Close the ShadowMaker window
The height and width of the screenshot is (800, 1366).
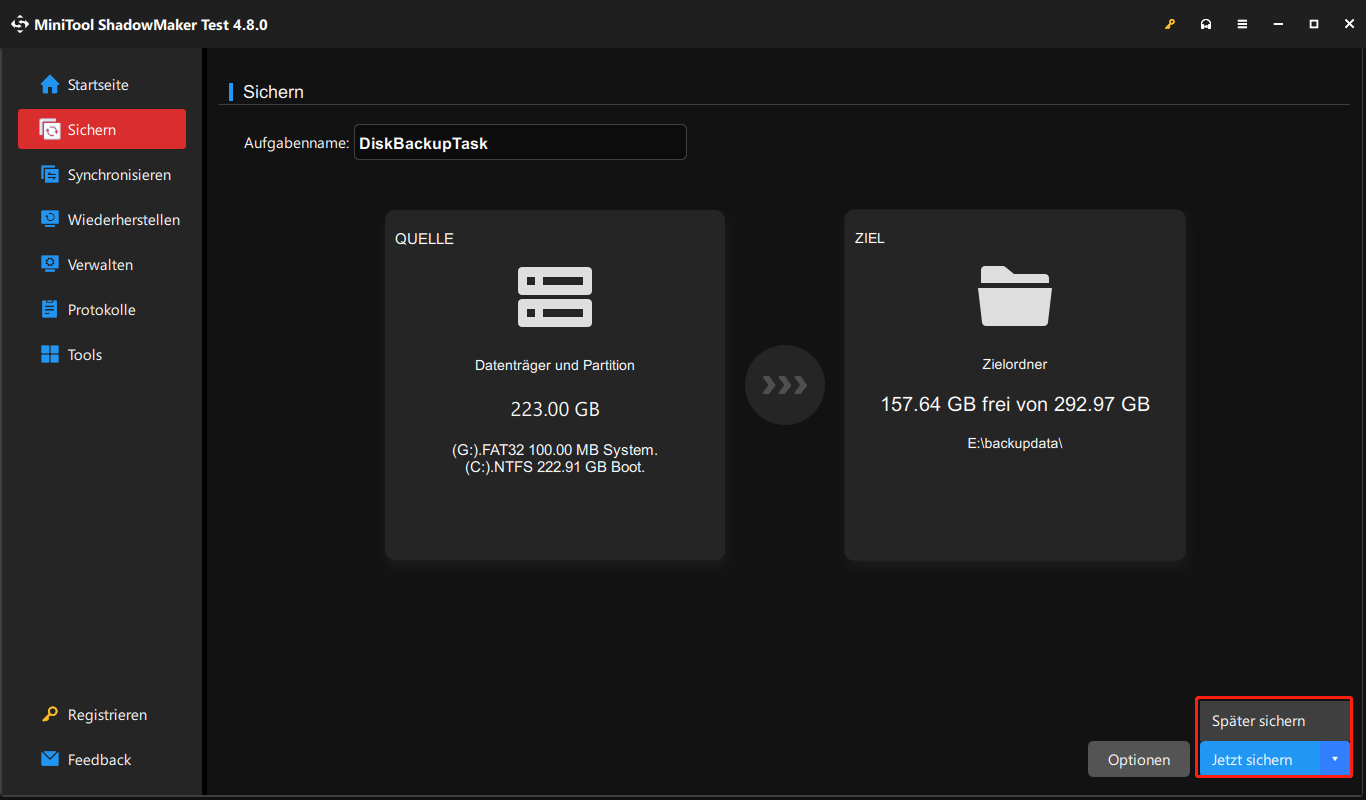(1348, 24)
